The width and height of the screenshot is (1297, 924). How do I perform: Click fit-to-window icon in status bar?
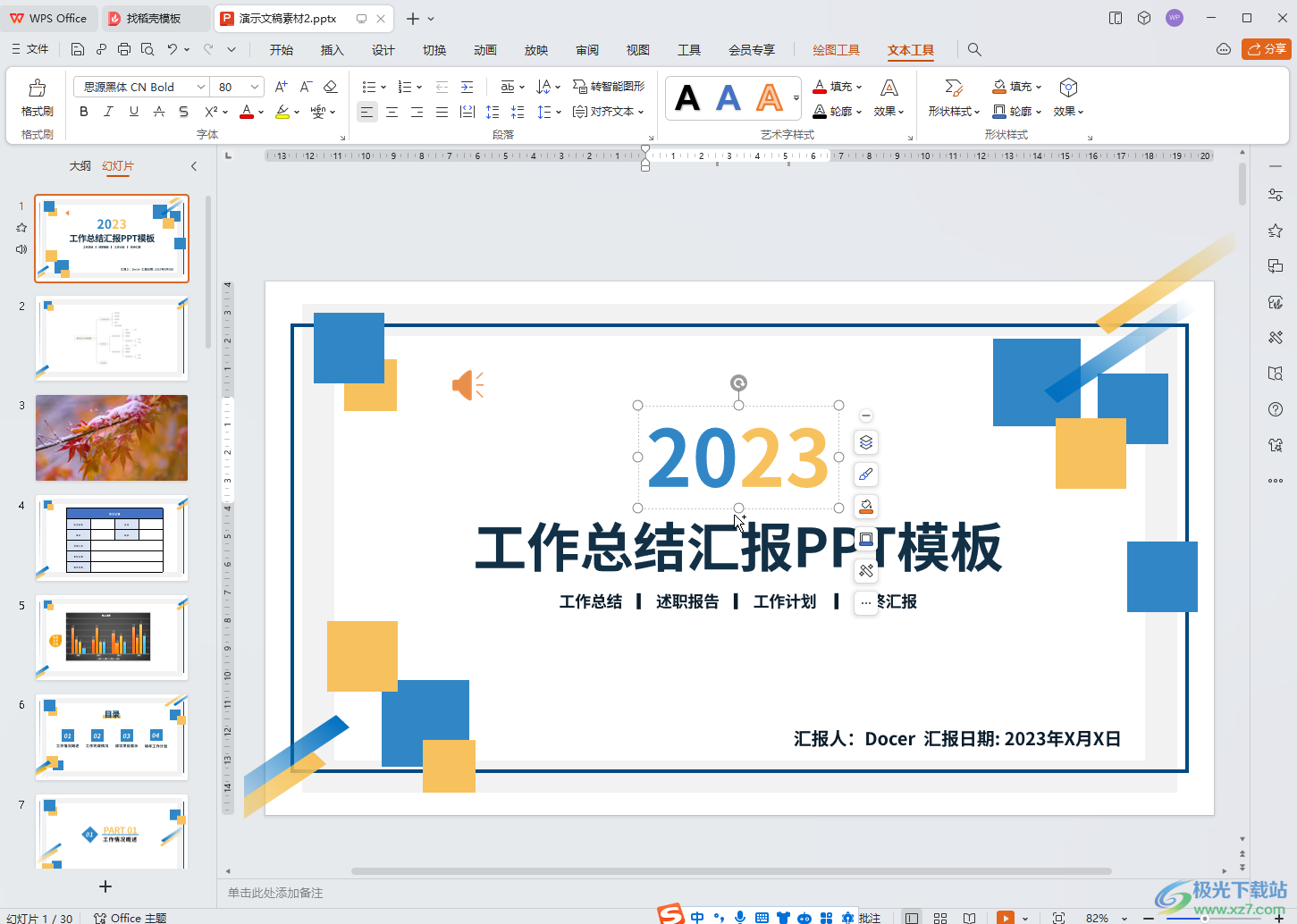click(1058, 918)
